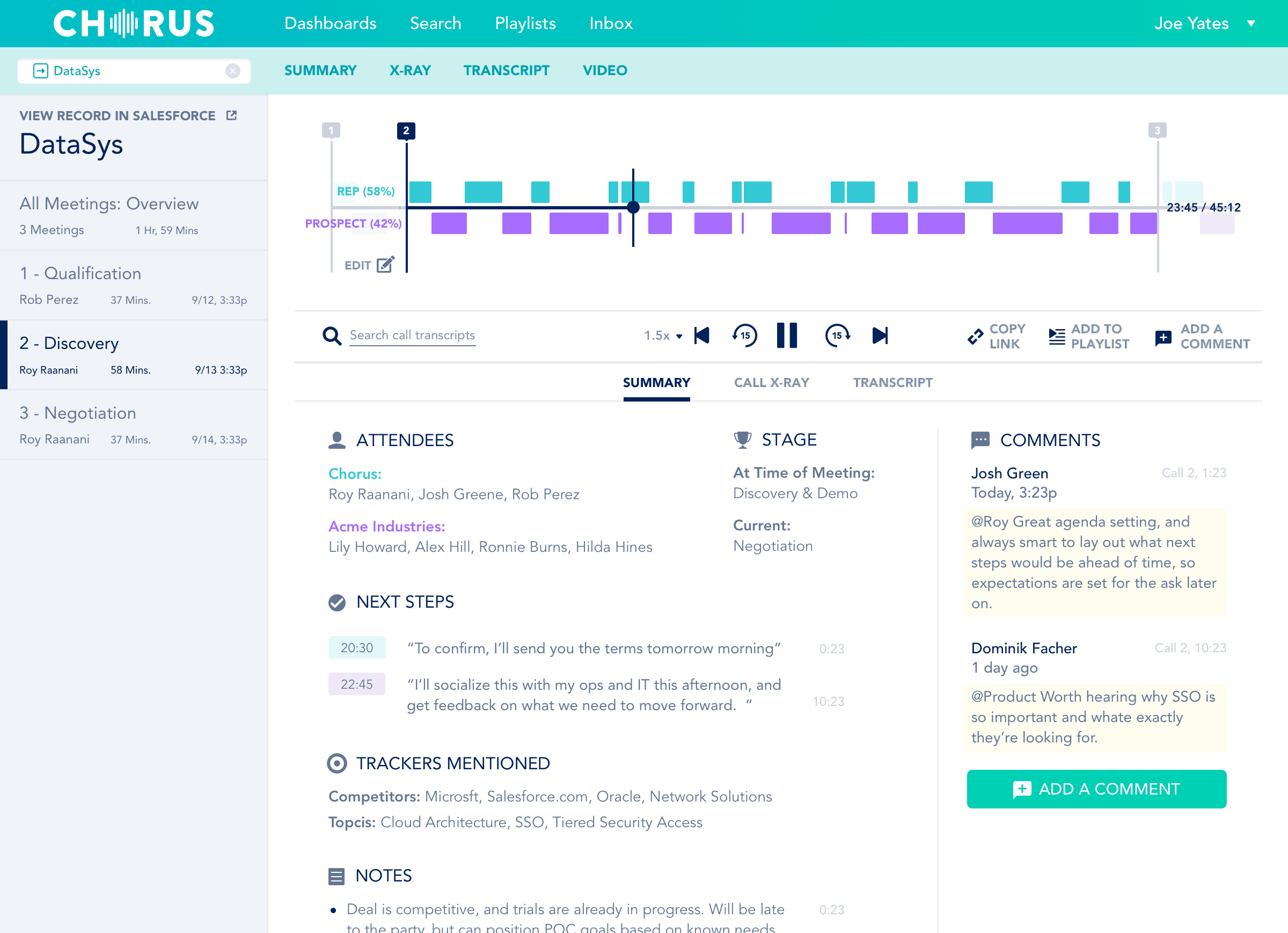Screen dimensions: 1288x933
Task: Click the Edit pencil icon on timeline
Action: click(x=386, y=265)
